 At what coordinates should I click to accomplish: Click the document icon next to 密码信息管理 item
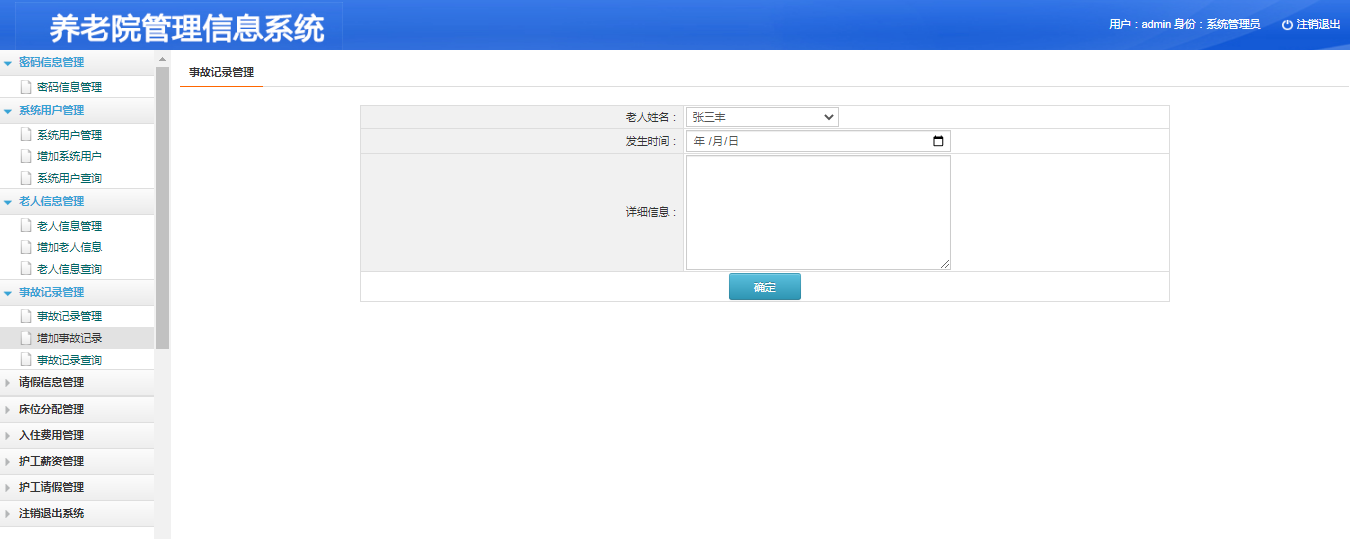(x=26, y=87)
